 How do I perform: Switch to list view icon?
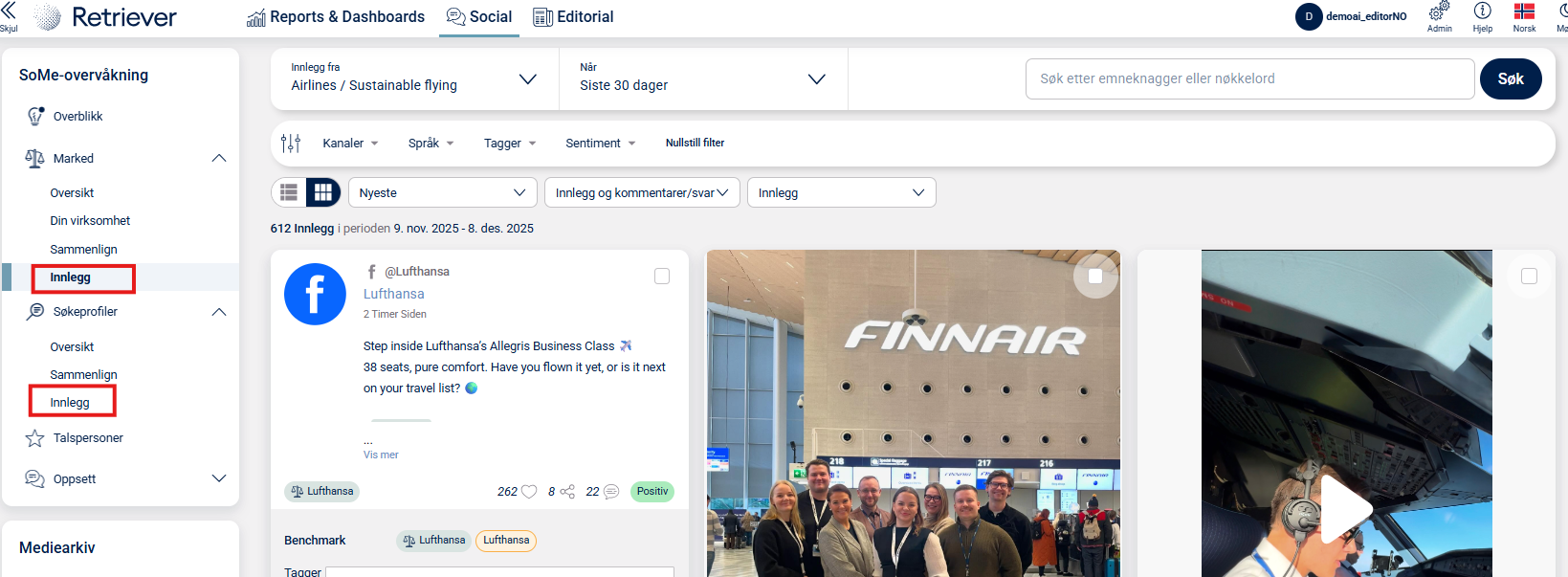[x=289, y=192]
